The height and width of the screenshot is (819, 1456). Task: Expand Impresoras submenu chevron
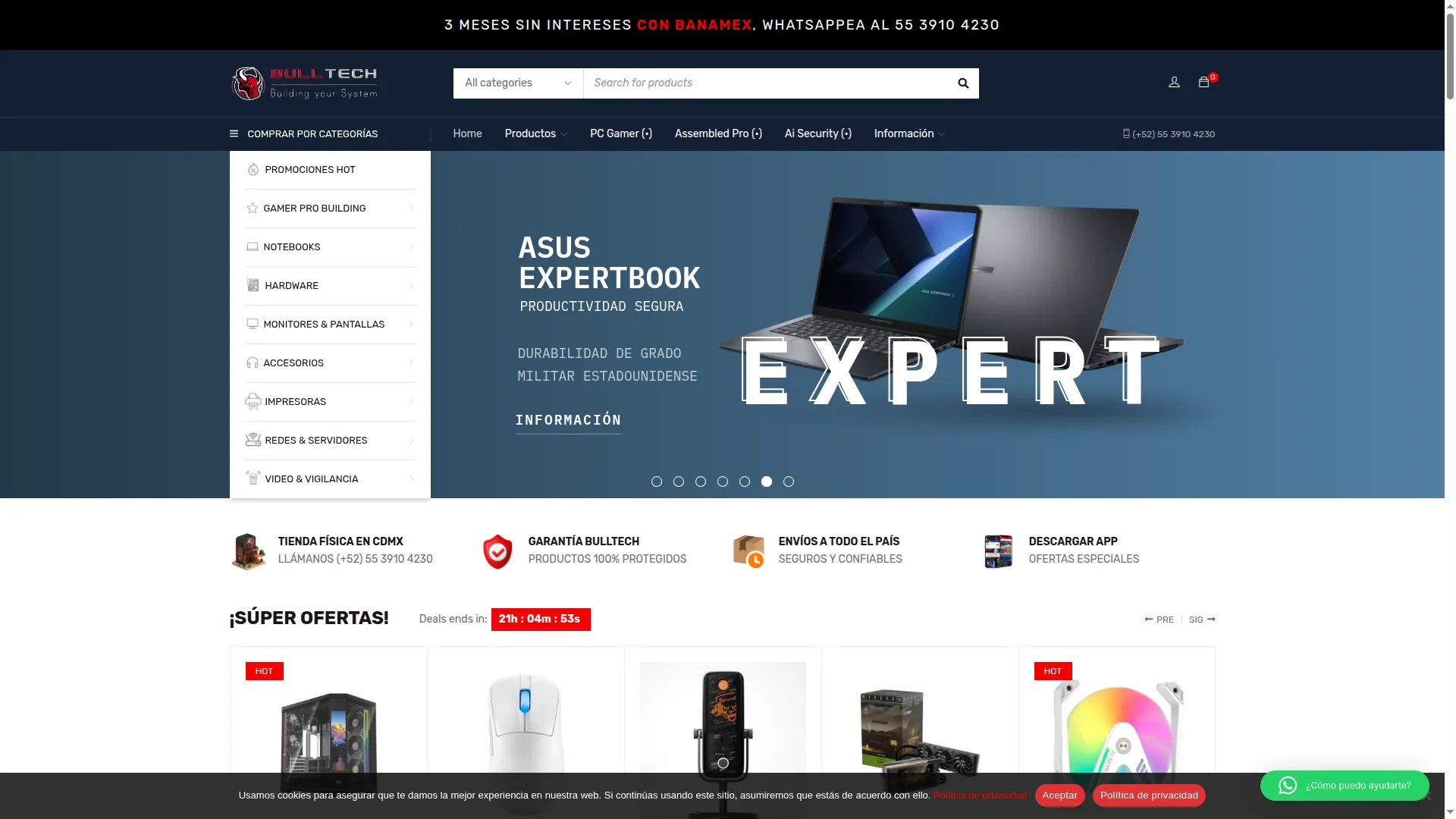click(411, 402)
